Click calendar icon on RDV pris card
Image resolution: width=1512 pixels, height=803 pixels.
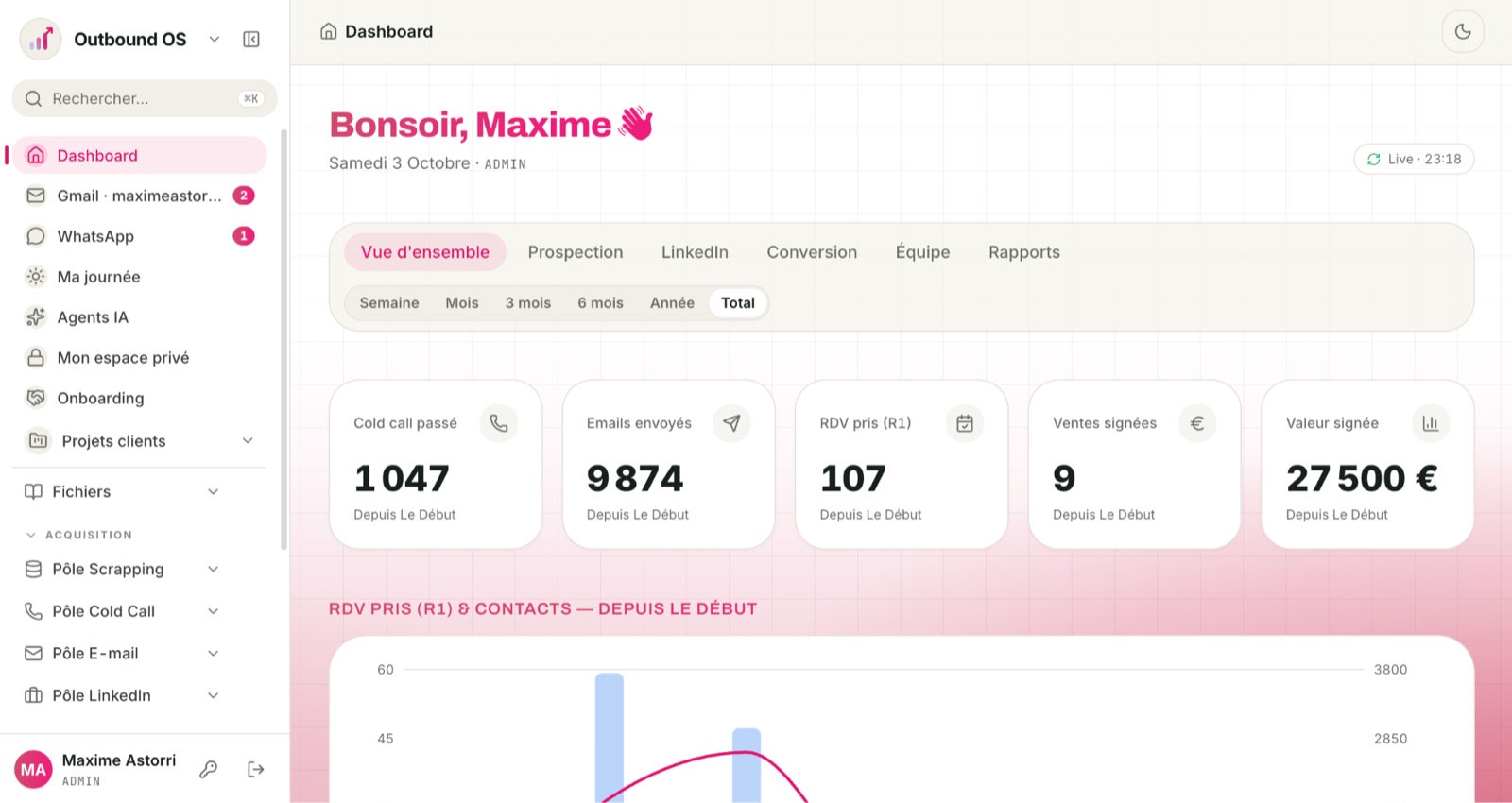tap(965, 423)
